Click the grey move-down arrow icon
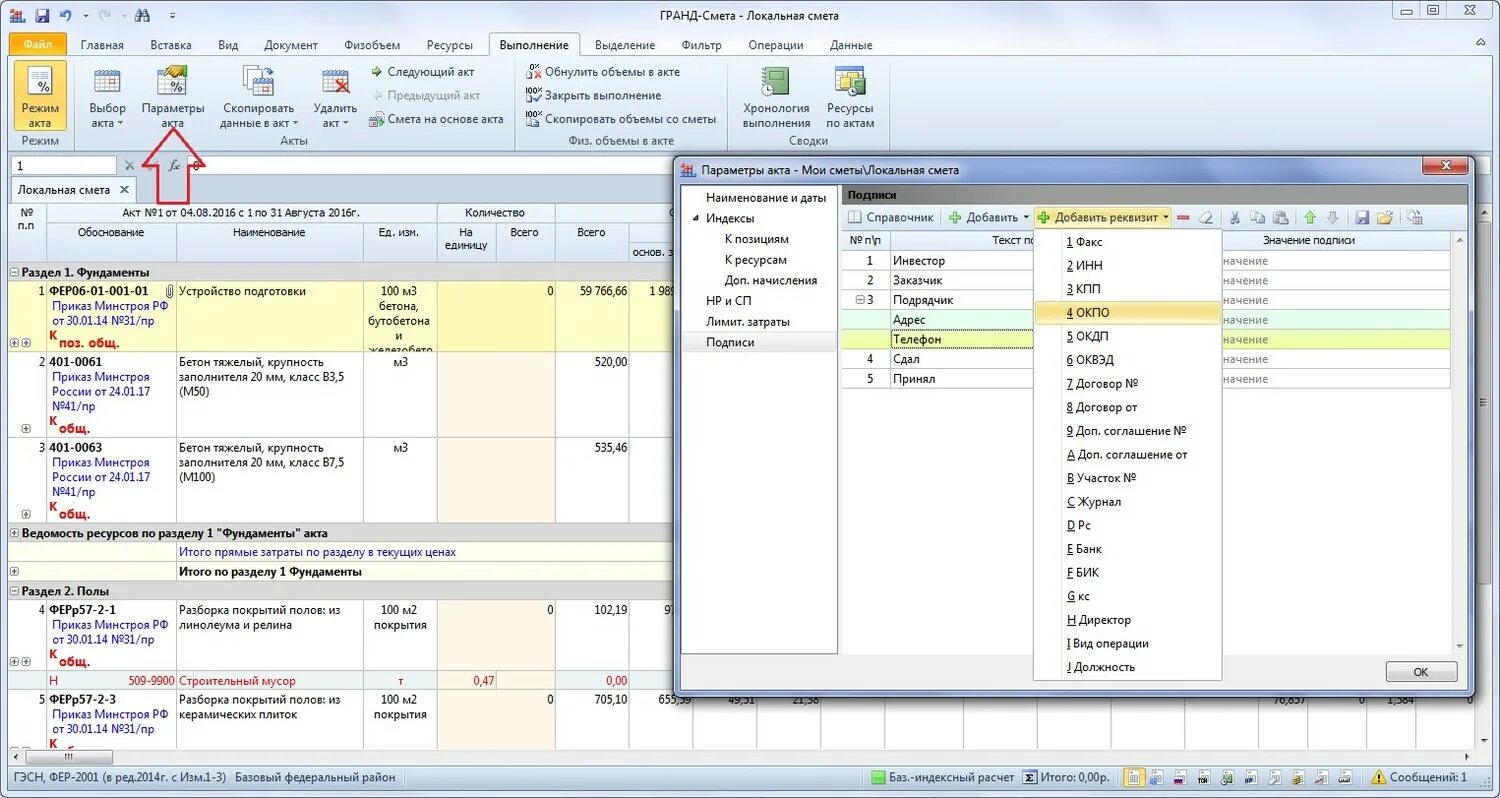Image resolution: width=1500 pixels, height=798 pixels. 1332,217
